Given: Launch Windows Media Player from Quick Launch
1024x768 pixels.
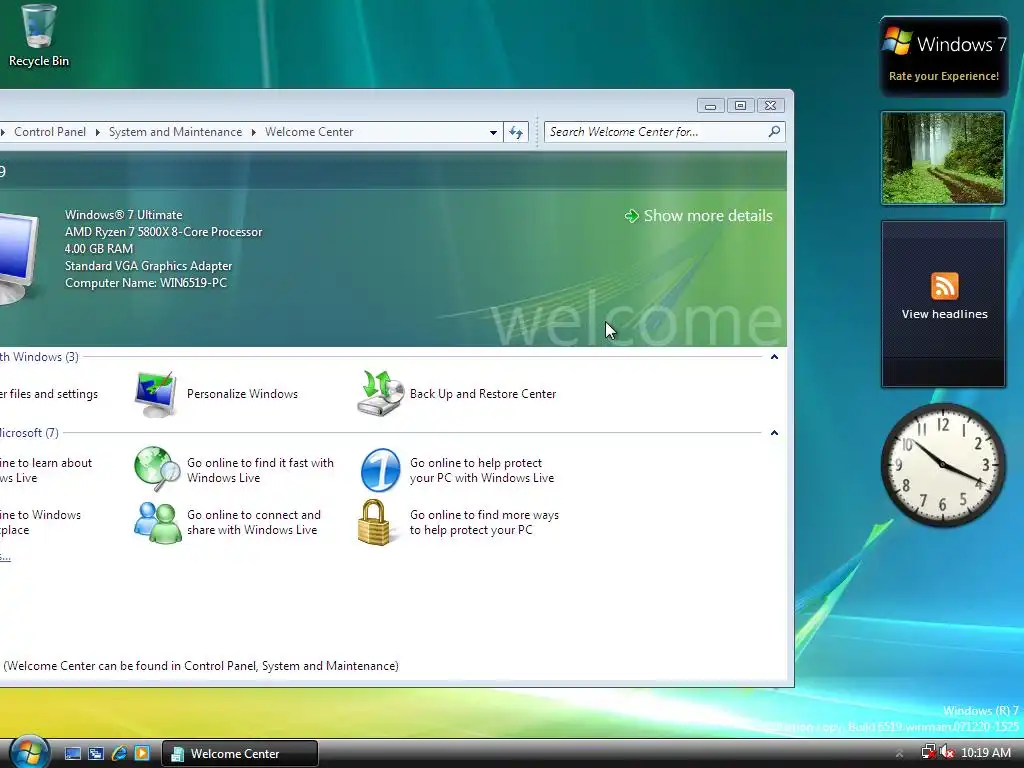Looking at the screenshot, I should click(142, 754).
